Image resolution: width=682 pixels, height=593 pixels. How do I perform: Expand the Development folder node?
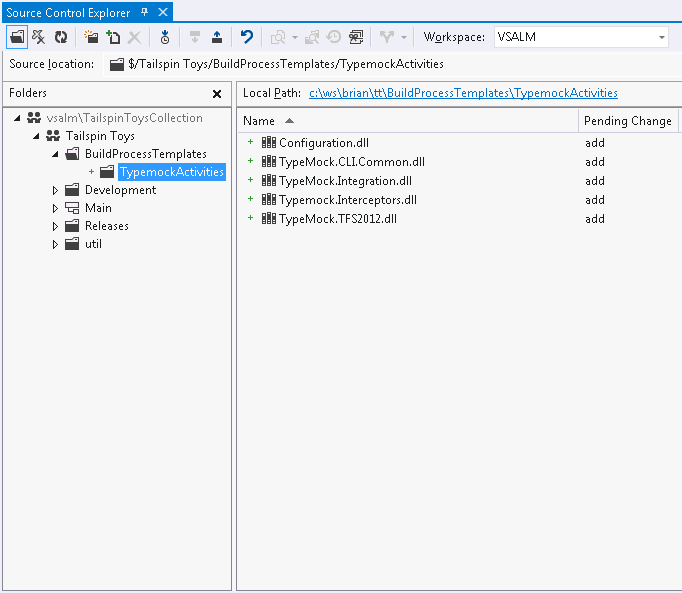pos(56,190)
